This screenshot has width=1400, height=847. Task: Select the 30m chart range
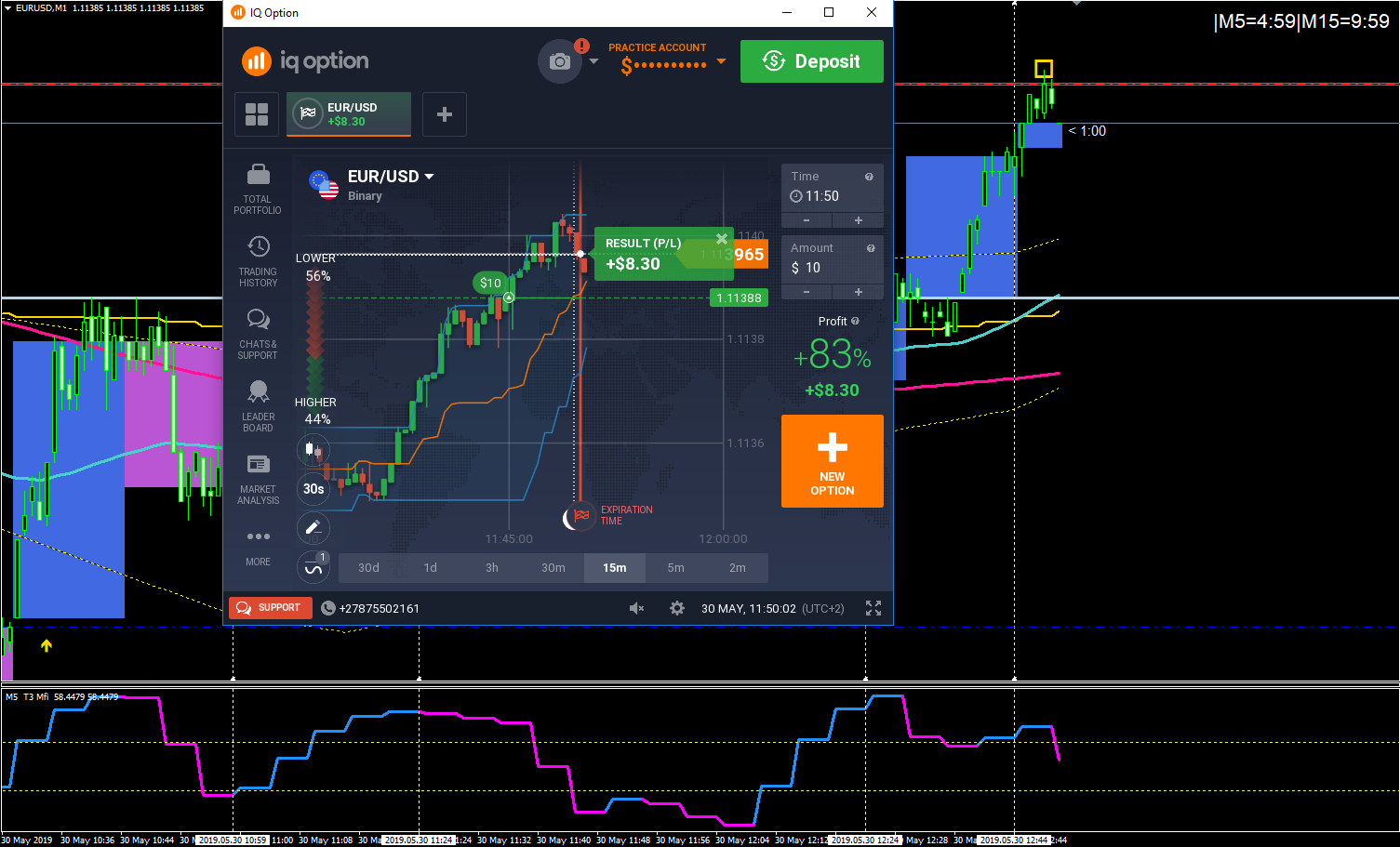553,568
